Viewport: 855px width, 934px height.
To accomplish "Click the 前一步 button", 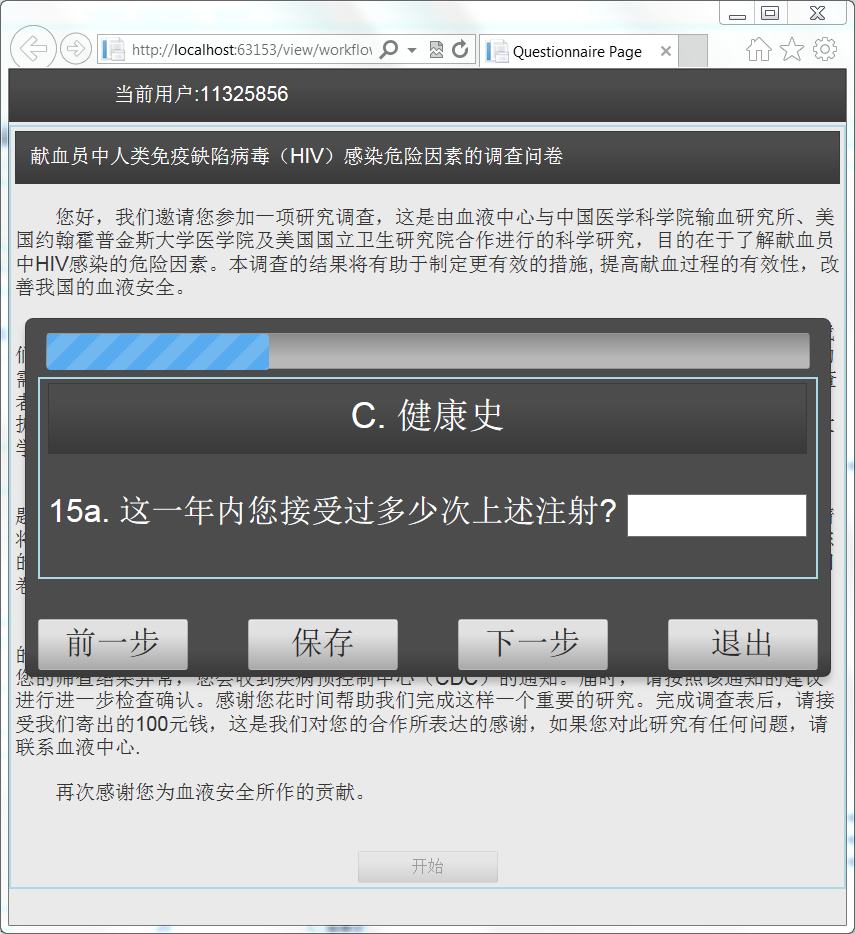I will (113, 644).
